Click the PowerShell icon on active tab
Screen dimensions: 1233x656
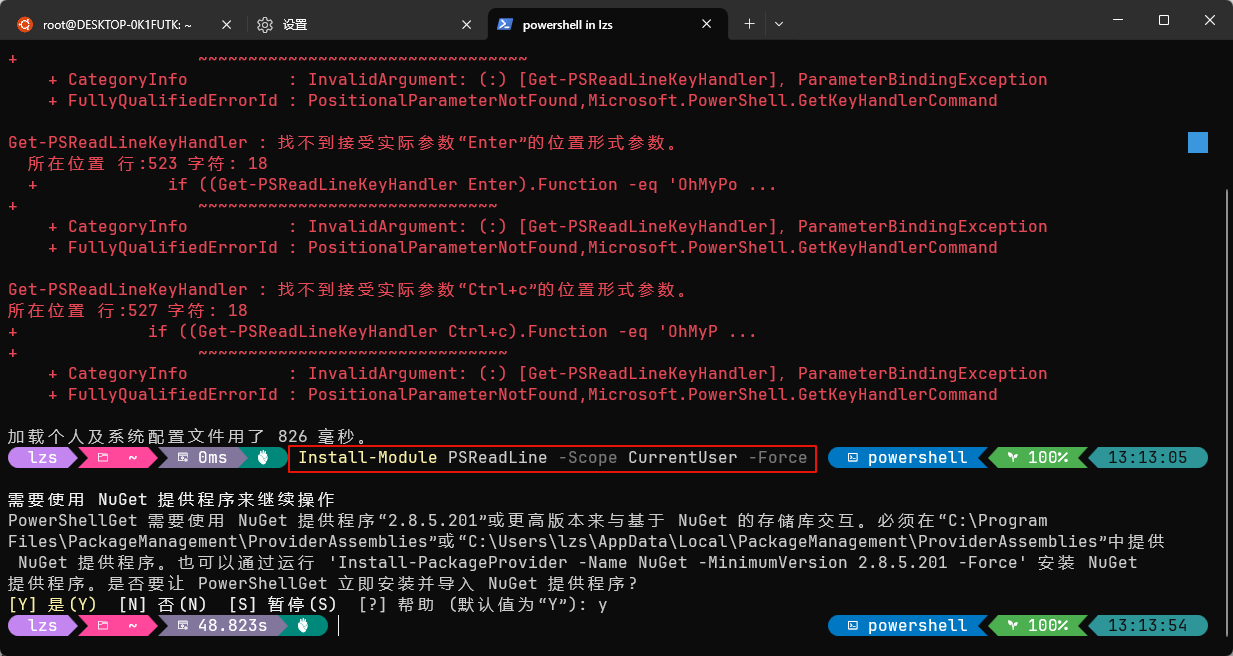505,24
